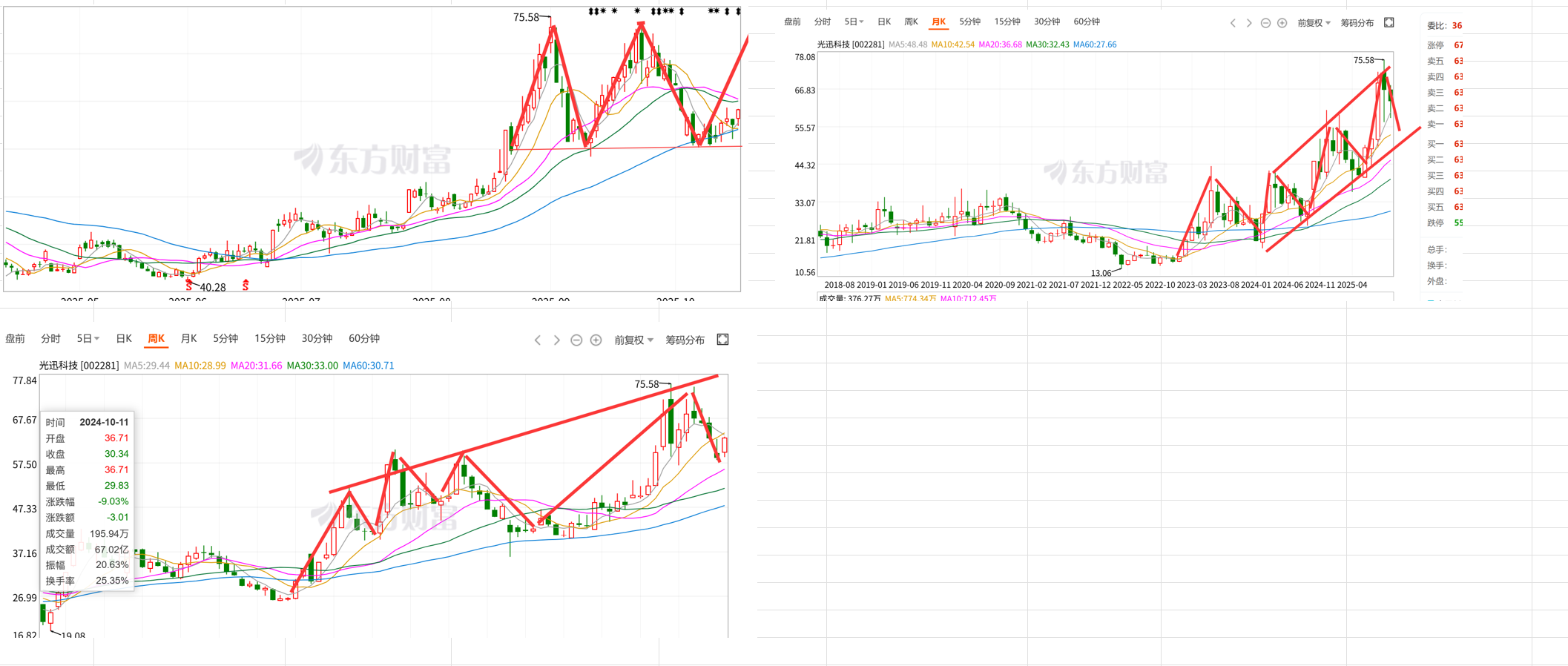
Task: Click MA60:27.66 label on monthly chart
Action: (1095, 44)
